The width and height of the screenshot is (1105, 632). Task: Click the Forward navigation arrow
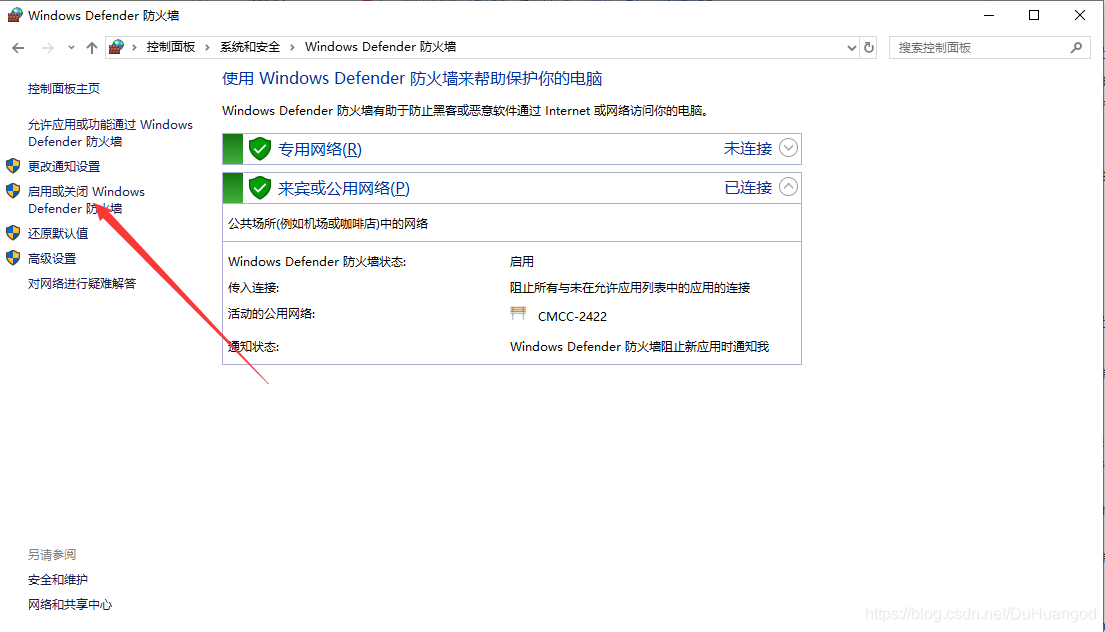pyautogui.click(x=47, y=48)
